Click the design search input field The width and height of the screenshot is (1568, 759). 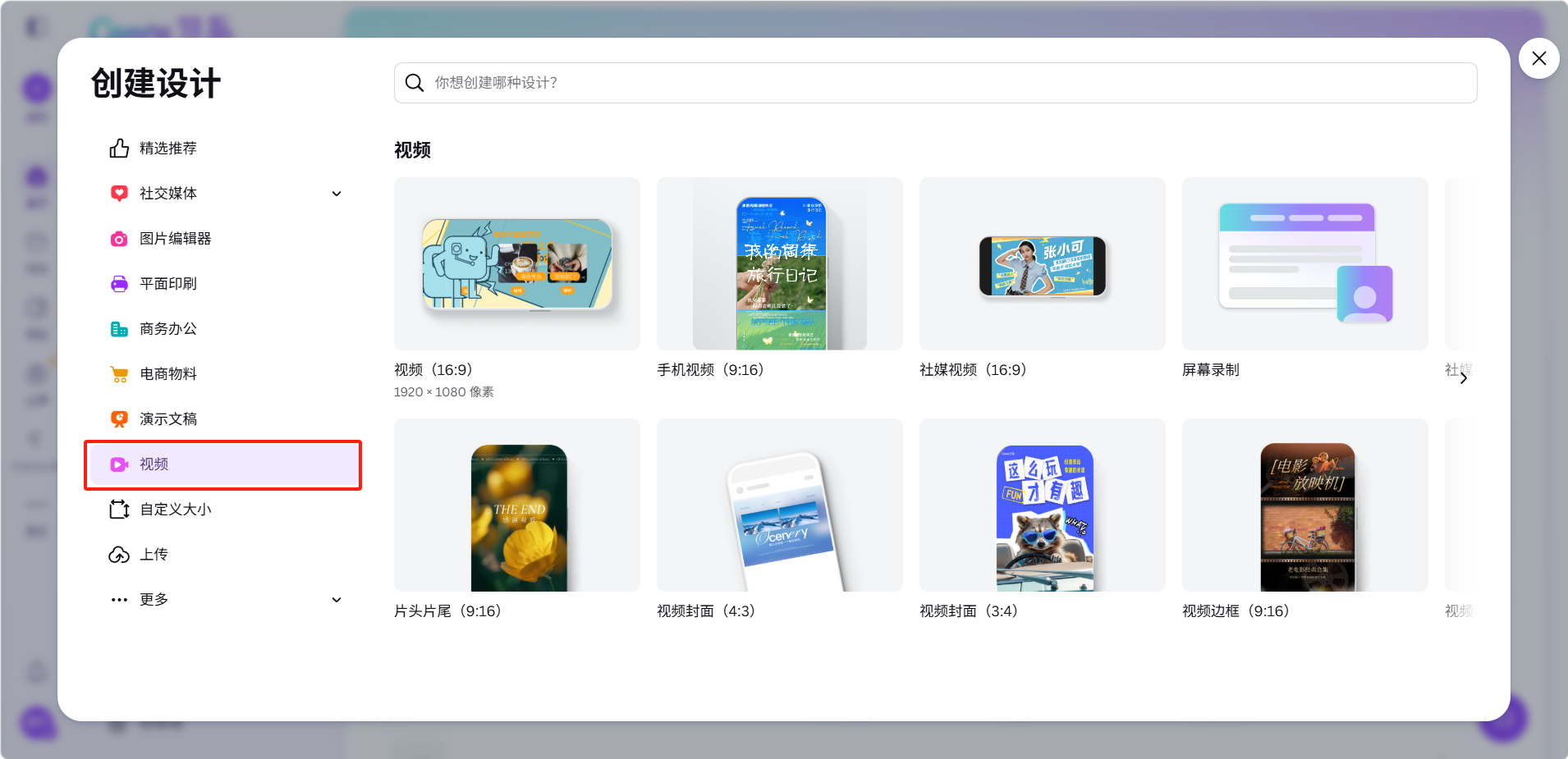pyautogui.click(x=936, y=83)
